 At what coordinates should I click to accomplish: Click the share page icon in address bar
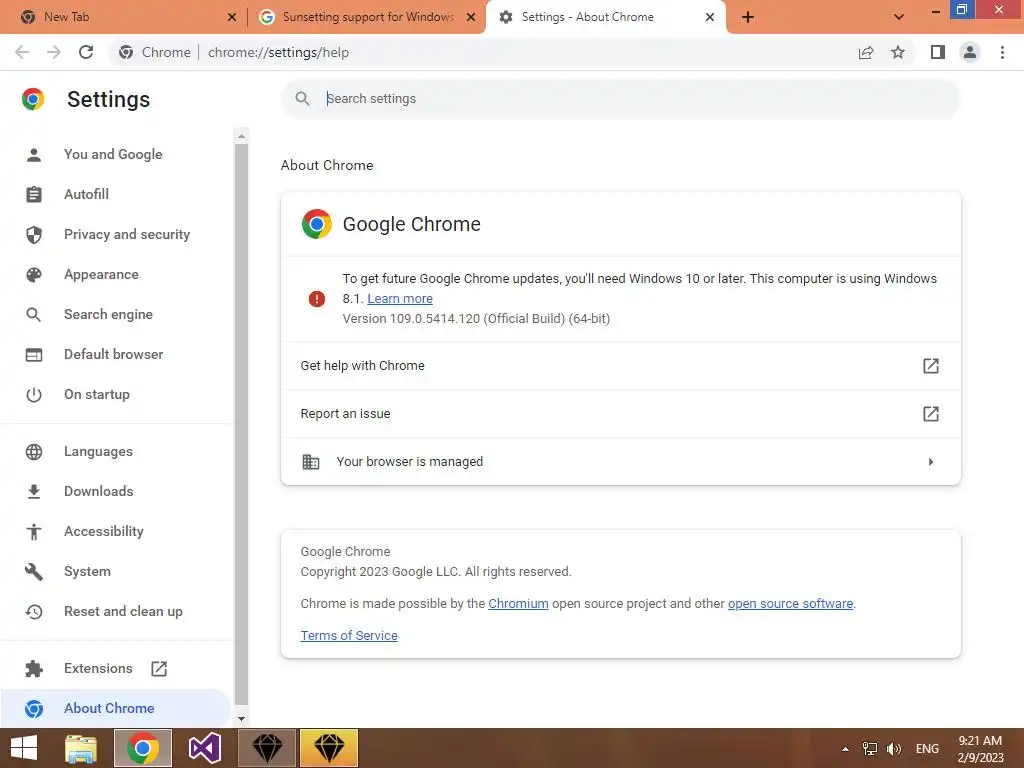point(866,52)
